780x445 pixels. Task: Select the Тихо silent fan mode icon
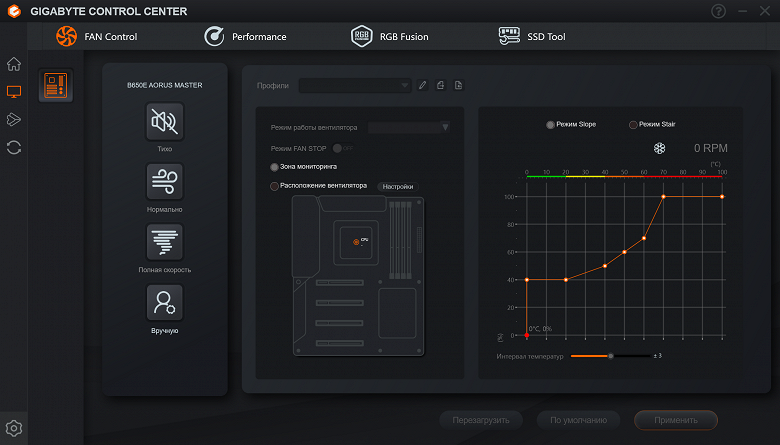[164, 121]
